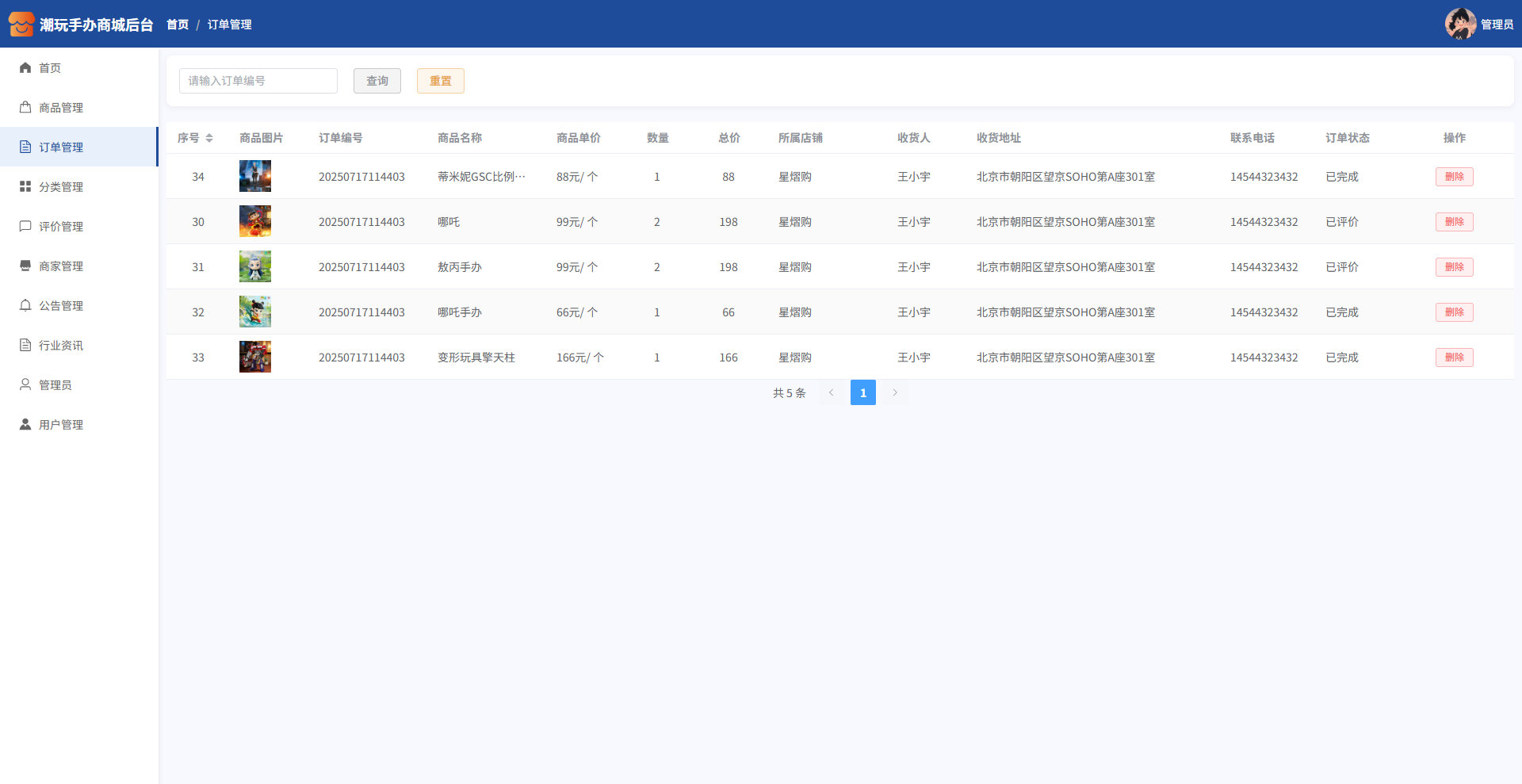
Task: Delete order row 34 with 删除 button
Action: click(1454, 177)
